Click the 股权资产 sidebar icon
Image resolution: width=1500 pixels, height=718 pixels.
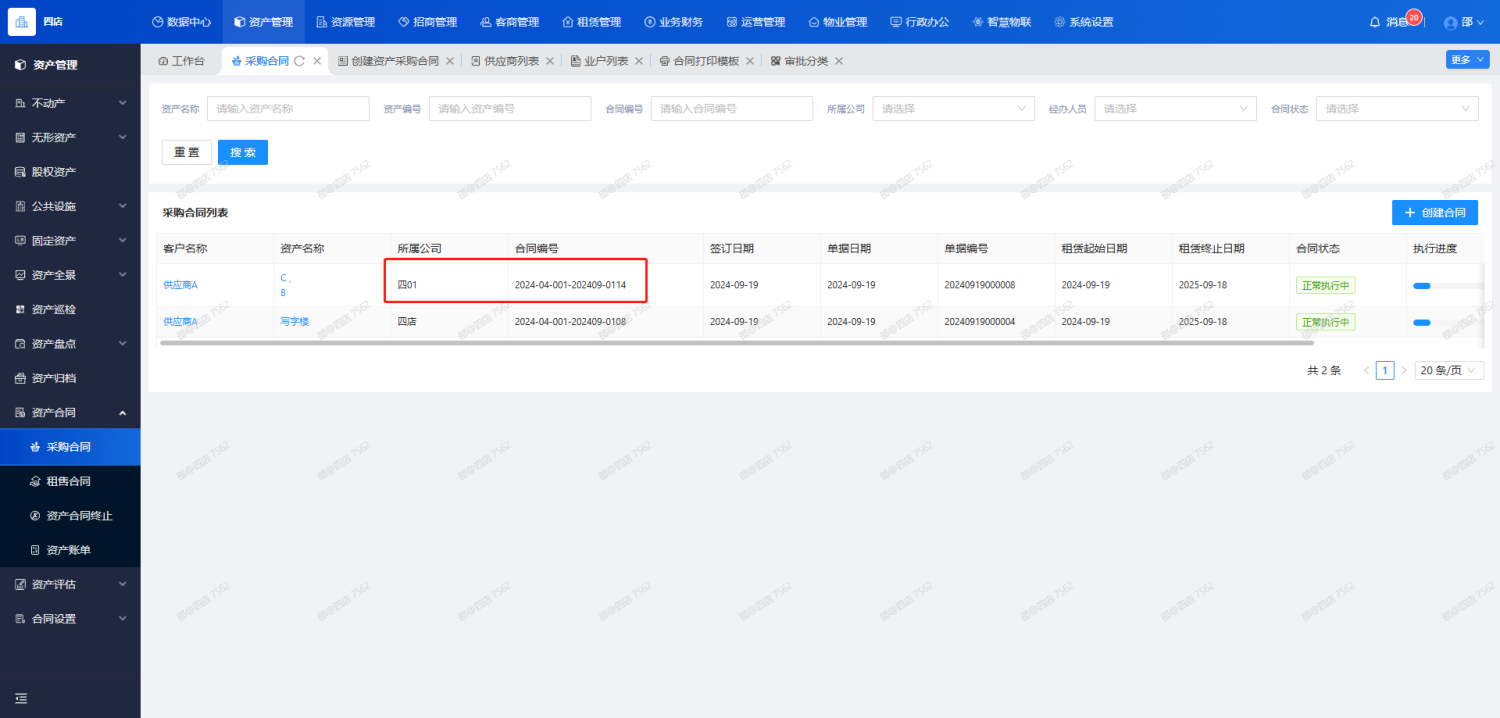pos(20,172)
